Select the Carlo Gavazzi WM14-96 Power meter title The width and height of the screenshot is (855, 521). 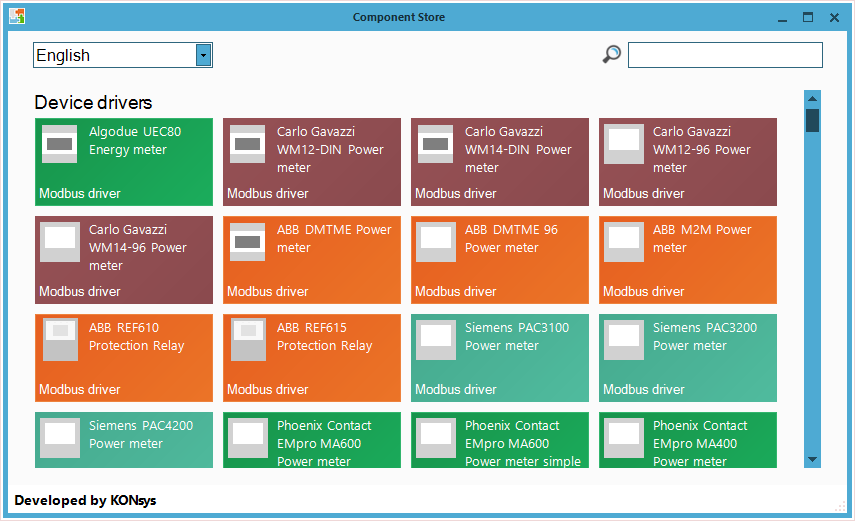click(137, 248)
